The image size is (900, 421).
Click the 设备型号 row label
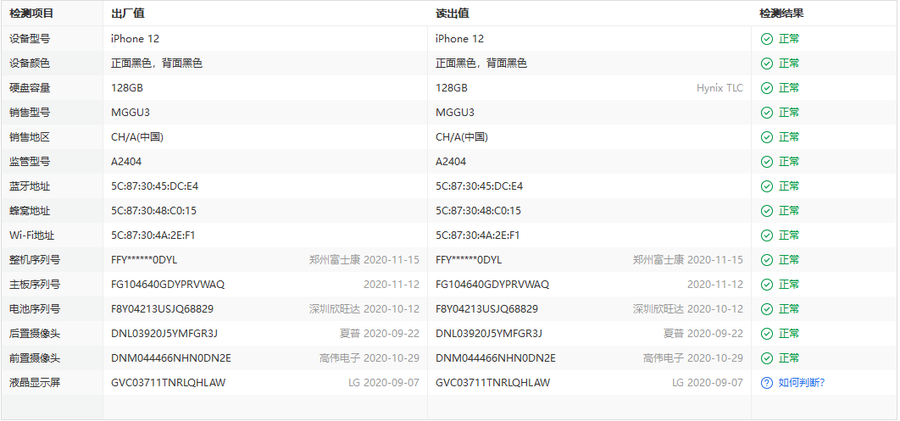[x=30, y=39]
